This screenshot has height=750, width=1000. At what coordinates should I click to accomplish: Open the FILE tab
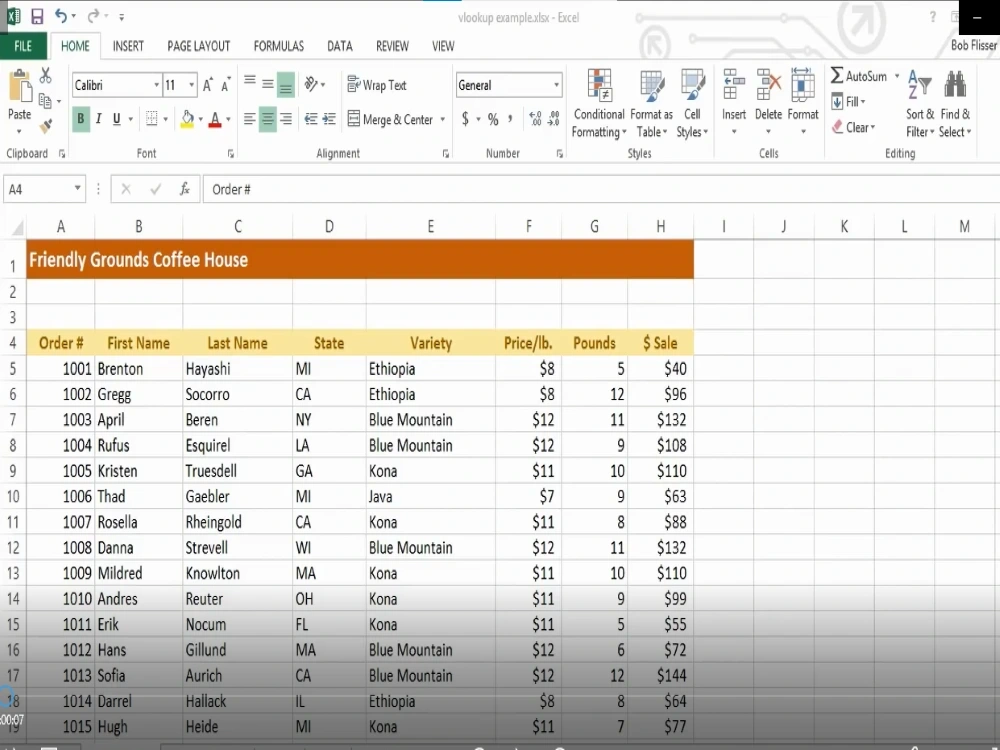[x=23, y=46]
